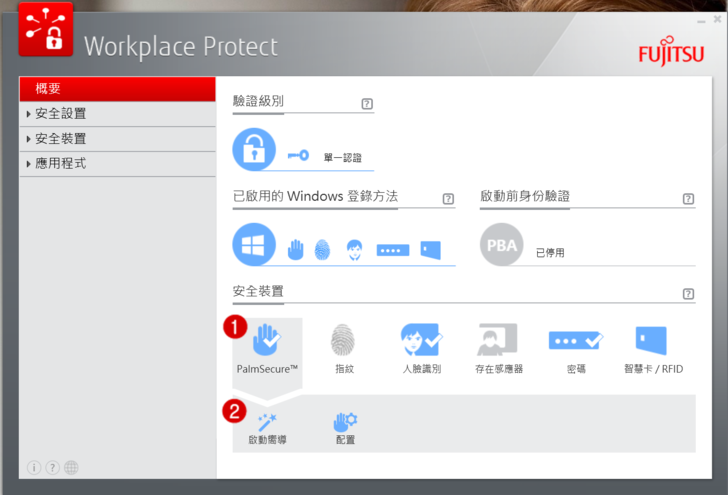The width and height of the screenshot is (728, 495).
Task: Launch the 啟動嚮導 start wizard
Action: pos(267,429)
